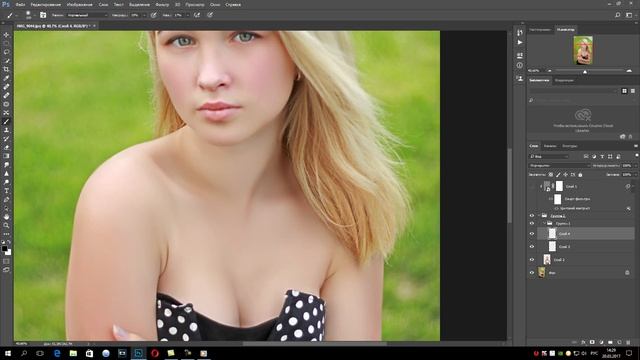Click the search icon at top right
The width and height of the screenshot is (640, 360).
618,15
